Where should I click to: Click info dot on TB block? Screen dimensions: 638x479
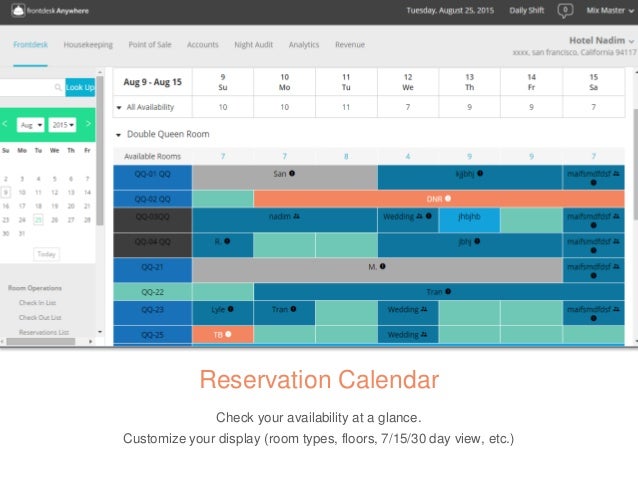coord(228,334)
